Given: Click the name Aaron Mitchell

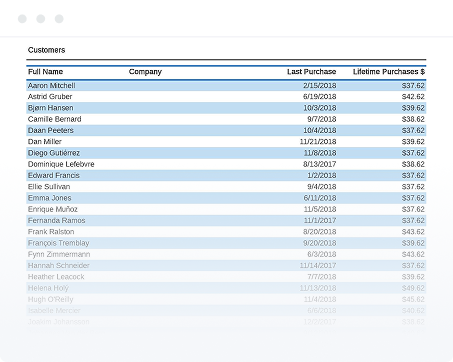Looking at the screenshot, I should (52, 86).
